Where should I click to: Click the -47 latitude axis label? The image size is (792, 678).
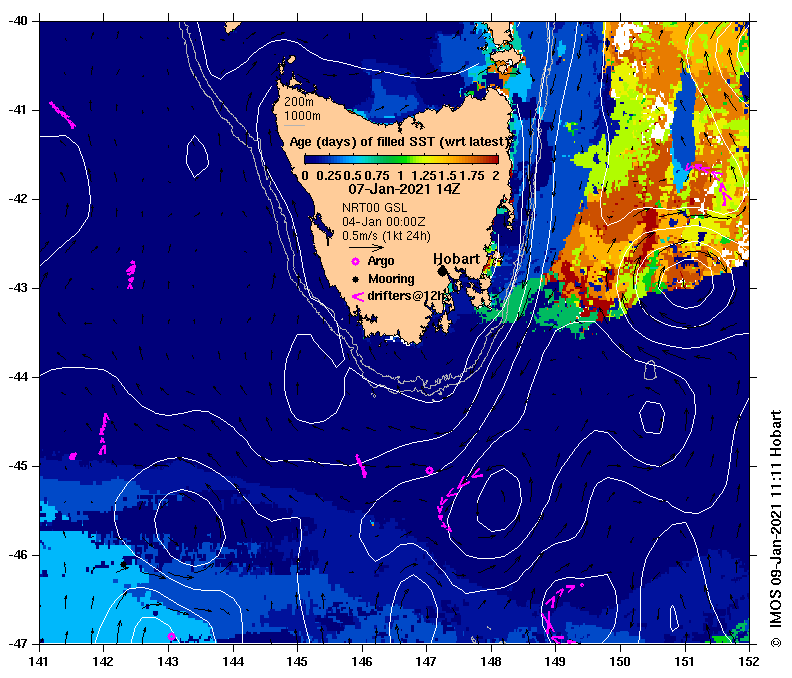coord(17,644)
